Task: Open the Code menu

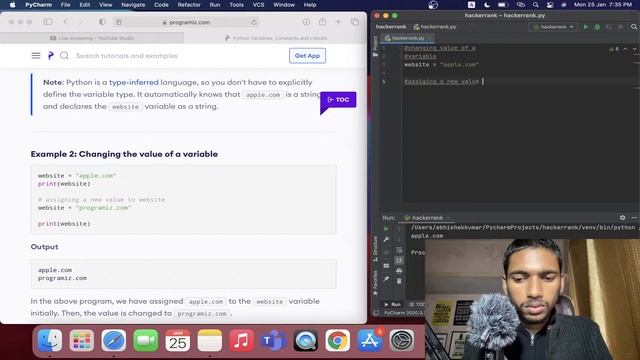Action: (161, 5)
